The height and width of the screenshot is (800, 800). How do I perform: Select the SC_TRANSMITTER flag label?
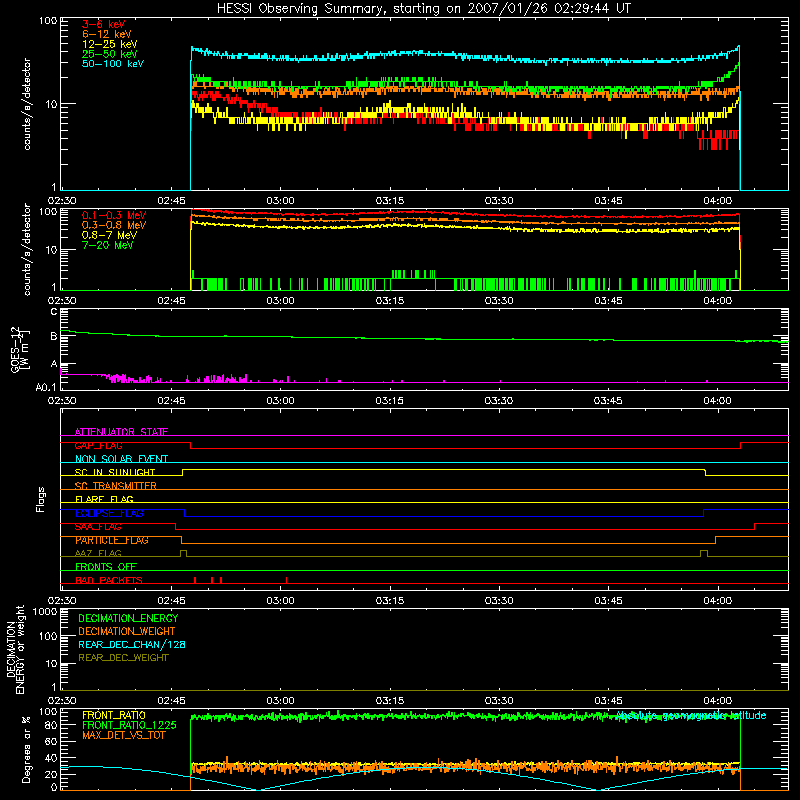[116, 486]
